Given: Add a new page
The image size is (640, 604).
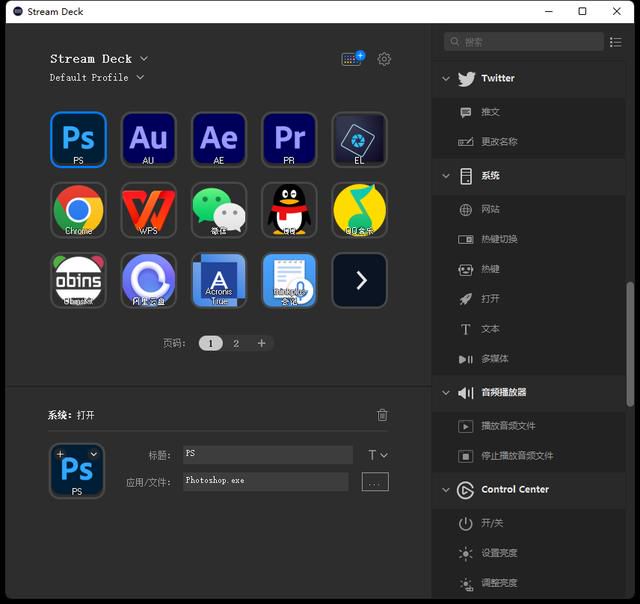Looking at the screenshot, I should click(262, 343).
